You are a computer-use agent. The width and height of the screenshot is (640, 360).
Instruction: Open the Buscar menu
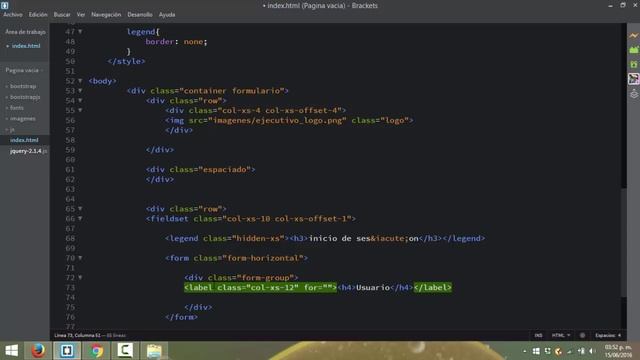tap(62, 14)
